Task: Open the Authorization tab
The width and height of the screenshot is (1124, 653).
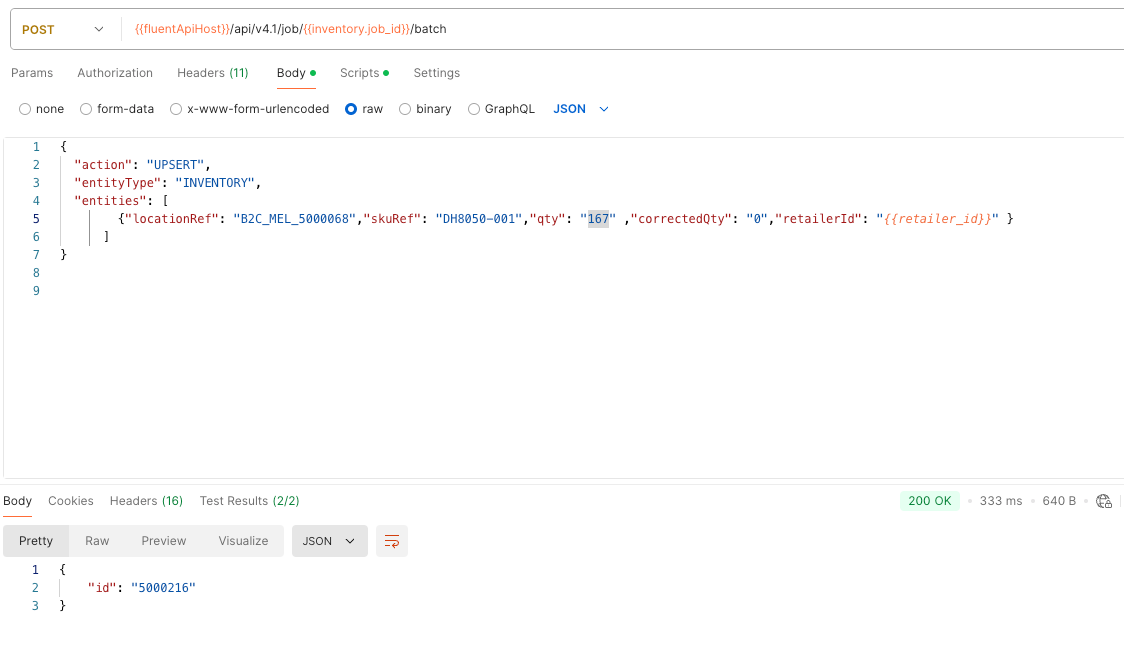Action: [114, 72]
